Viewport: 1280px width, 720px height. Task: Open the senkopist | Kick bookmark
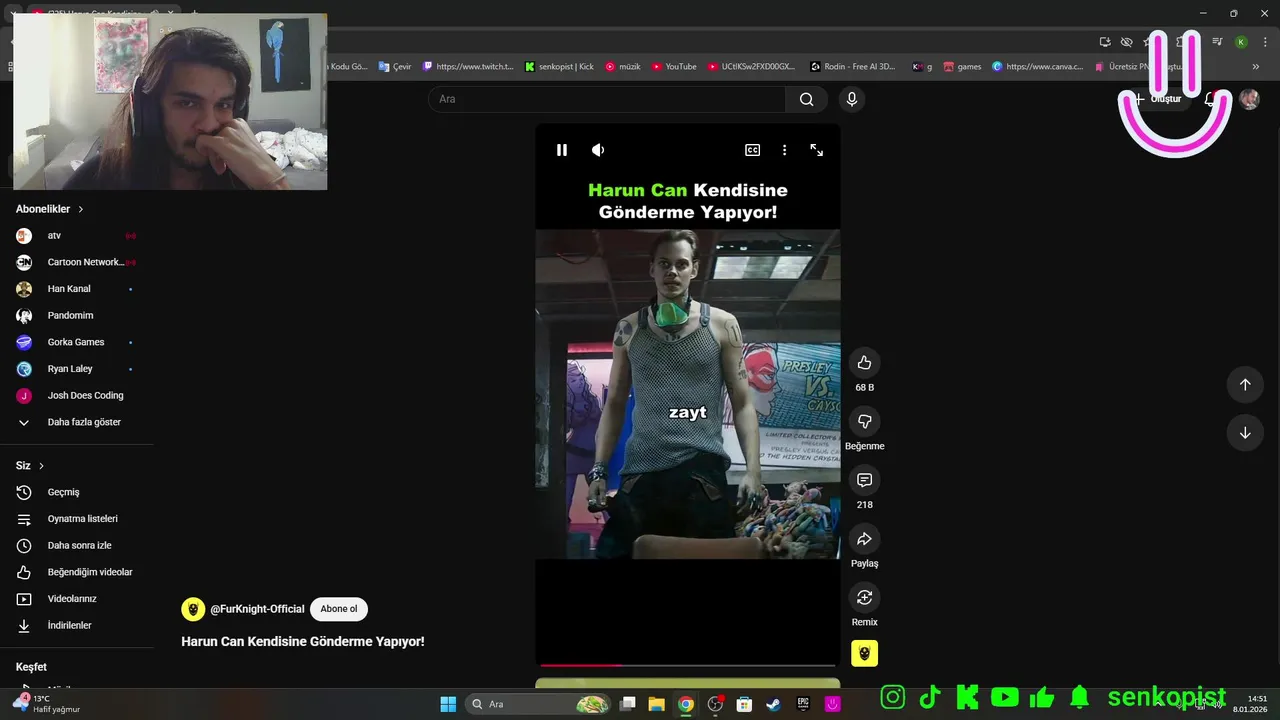pos(559,67)
